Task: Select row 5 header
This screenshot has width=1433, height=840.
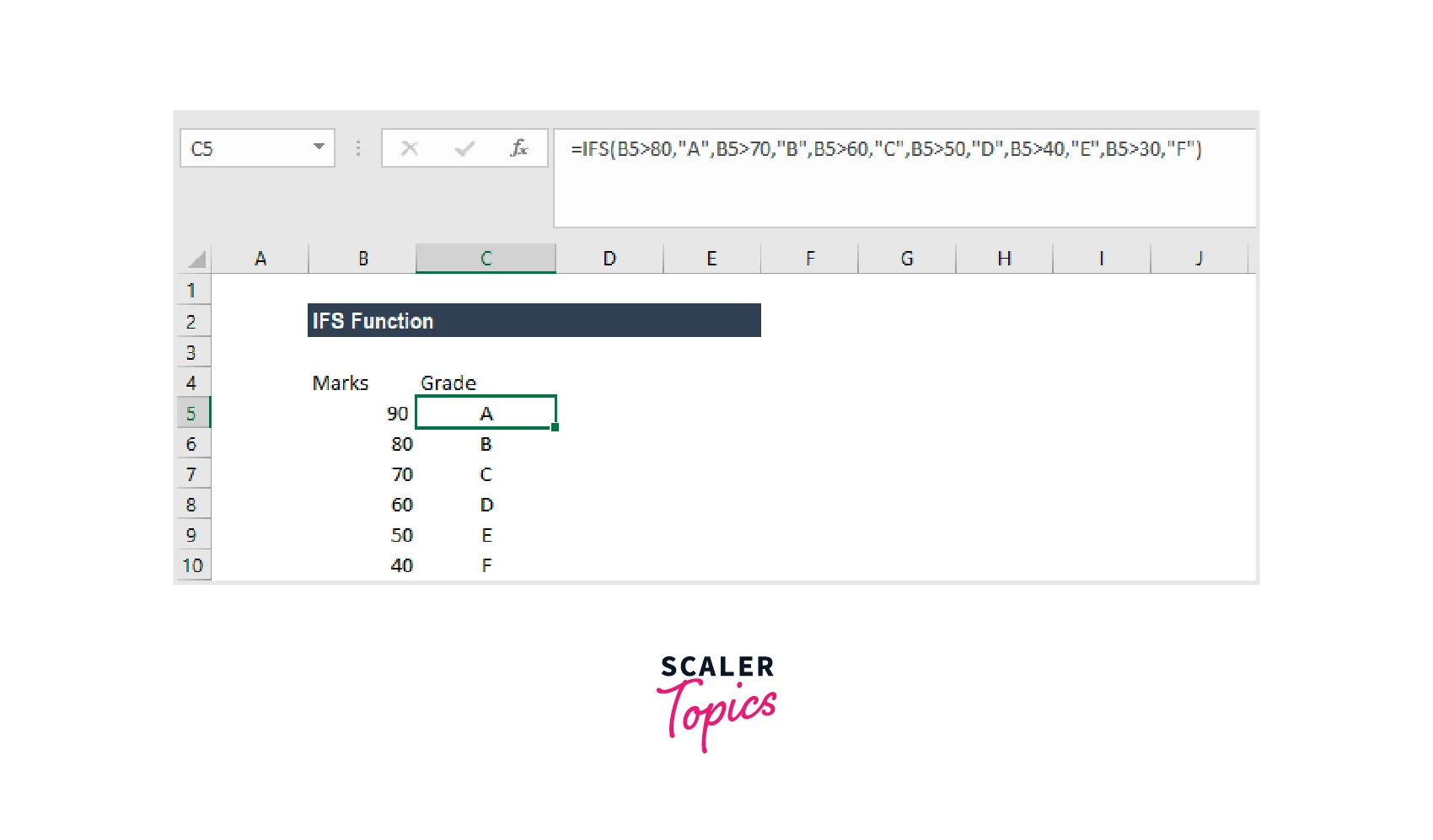Action: pos(192,414)
